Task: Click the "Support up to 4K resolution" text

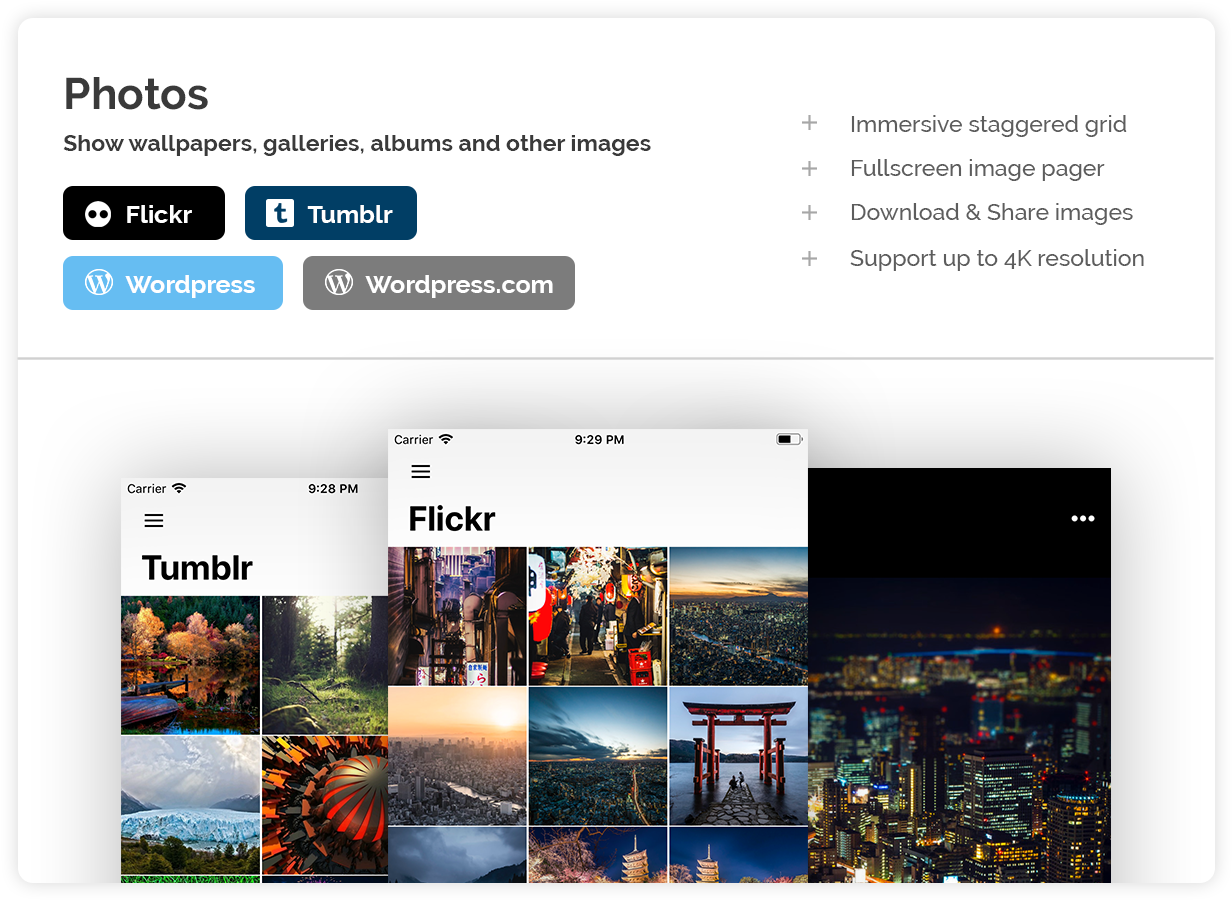Action: click(997, 258)
